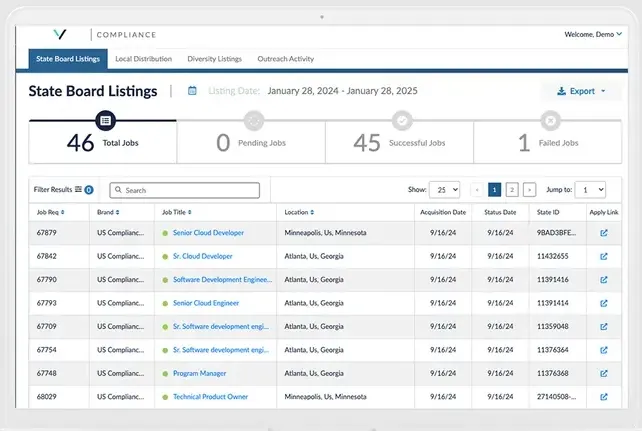Expand the Export dropdown
Image resolution: width=642 pixels, height=431 pixels.
[x=581, y=91]
